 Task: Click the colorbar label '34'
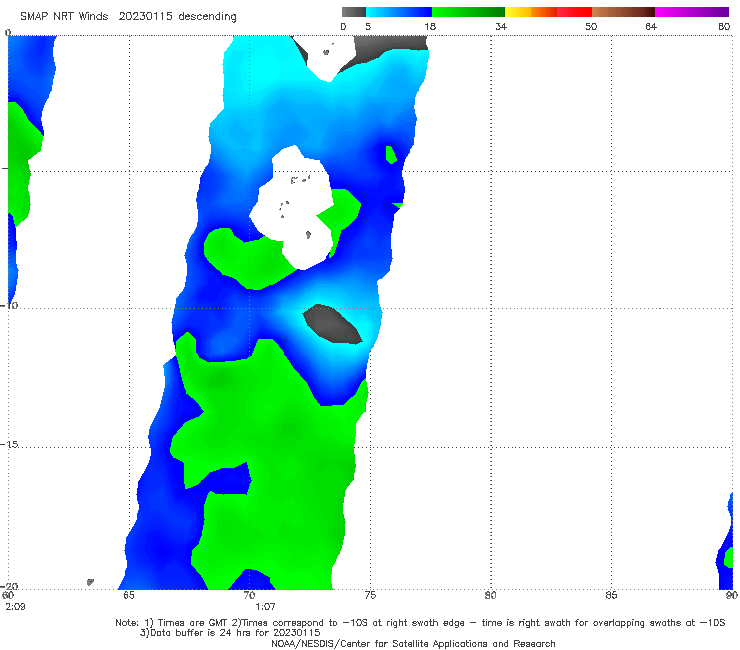pyautogui.click(x=501, y=26)
